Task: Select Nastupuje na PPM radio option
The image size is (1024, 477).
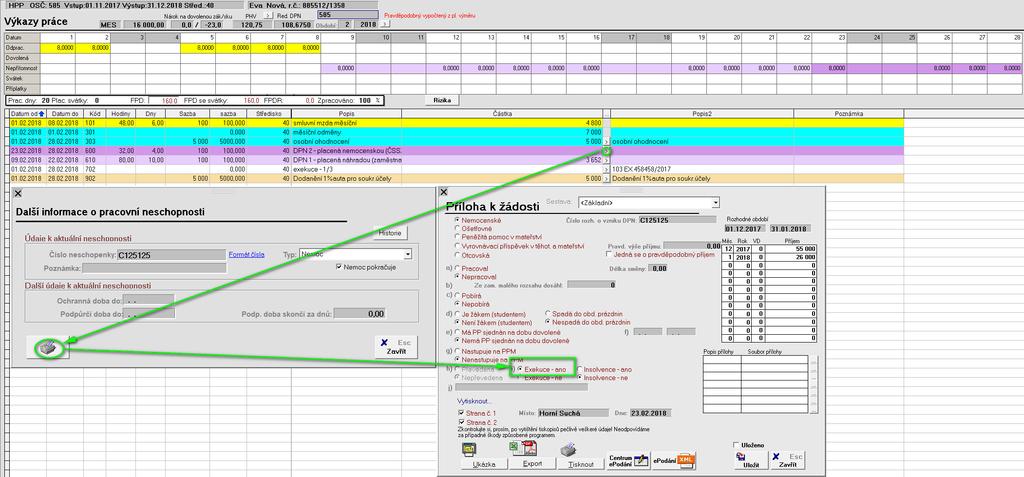Action: click(x=457, y=351)
